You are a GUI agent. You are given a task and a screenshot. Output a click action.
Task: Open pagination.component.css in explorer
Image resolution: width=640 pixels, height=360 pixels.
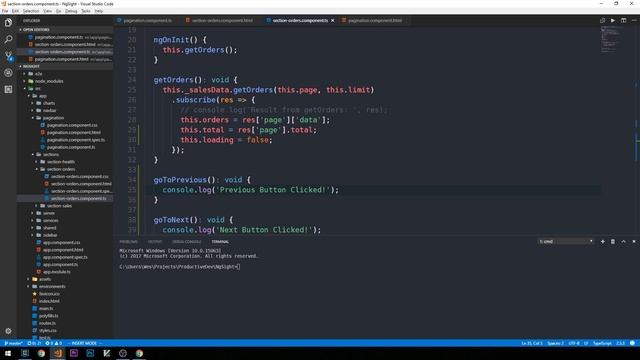point(72,125)
